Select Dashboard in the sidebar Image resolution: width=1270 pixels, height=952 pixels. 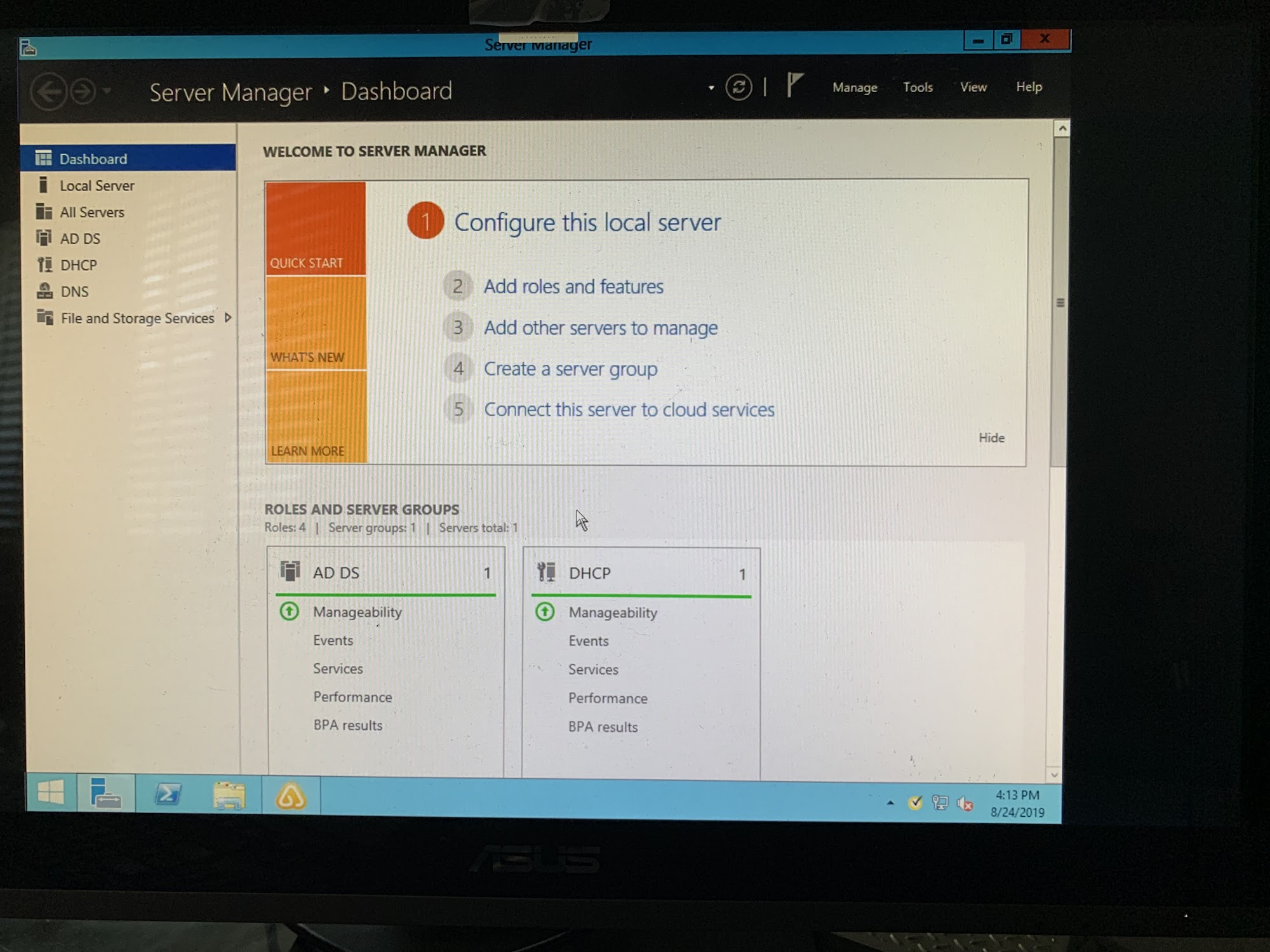tap(128, 158)
